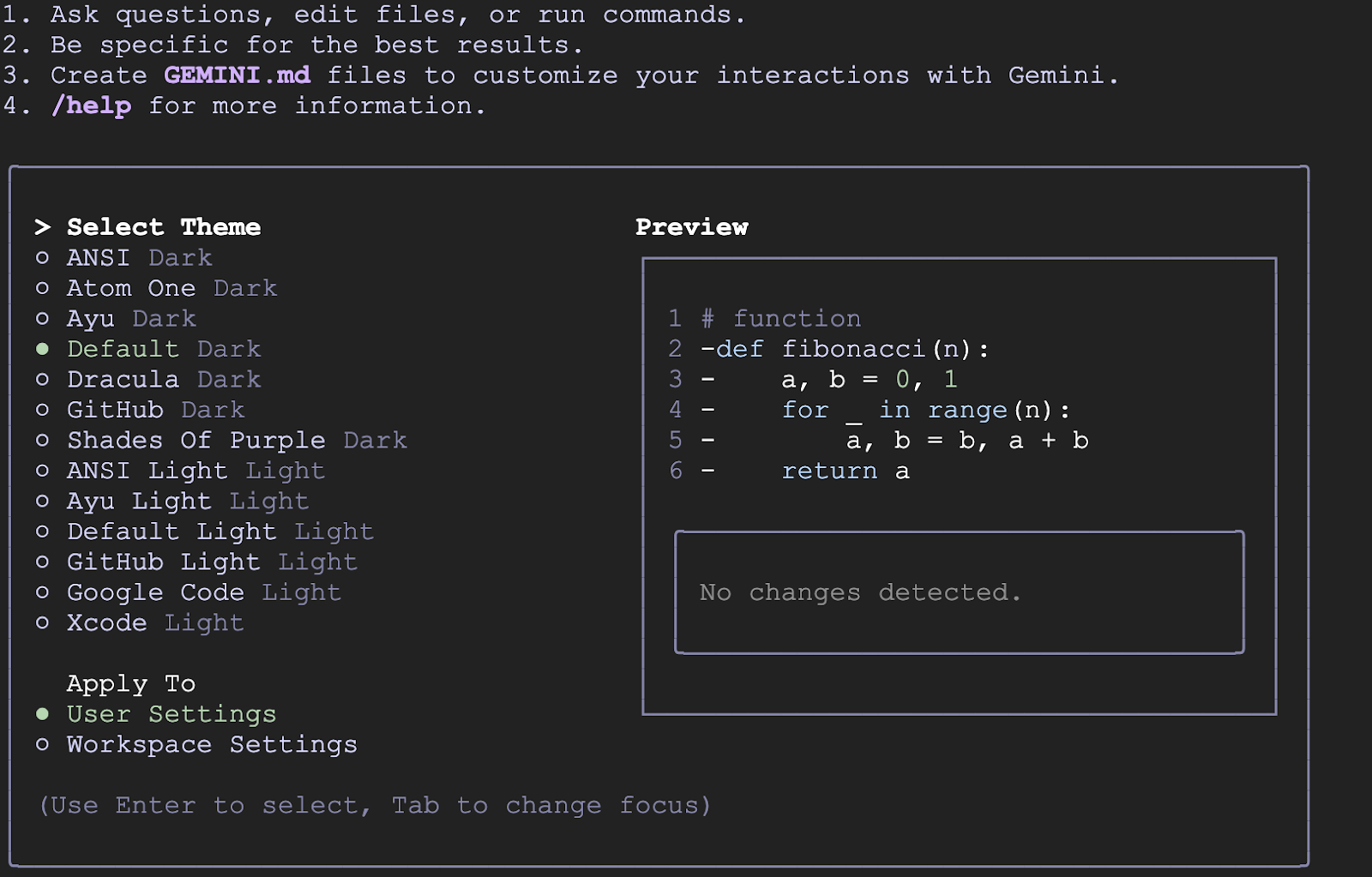Choose the Default Light theme
Image resolution: width=1372 pixels, height=877 pixels.
point(220,532)
